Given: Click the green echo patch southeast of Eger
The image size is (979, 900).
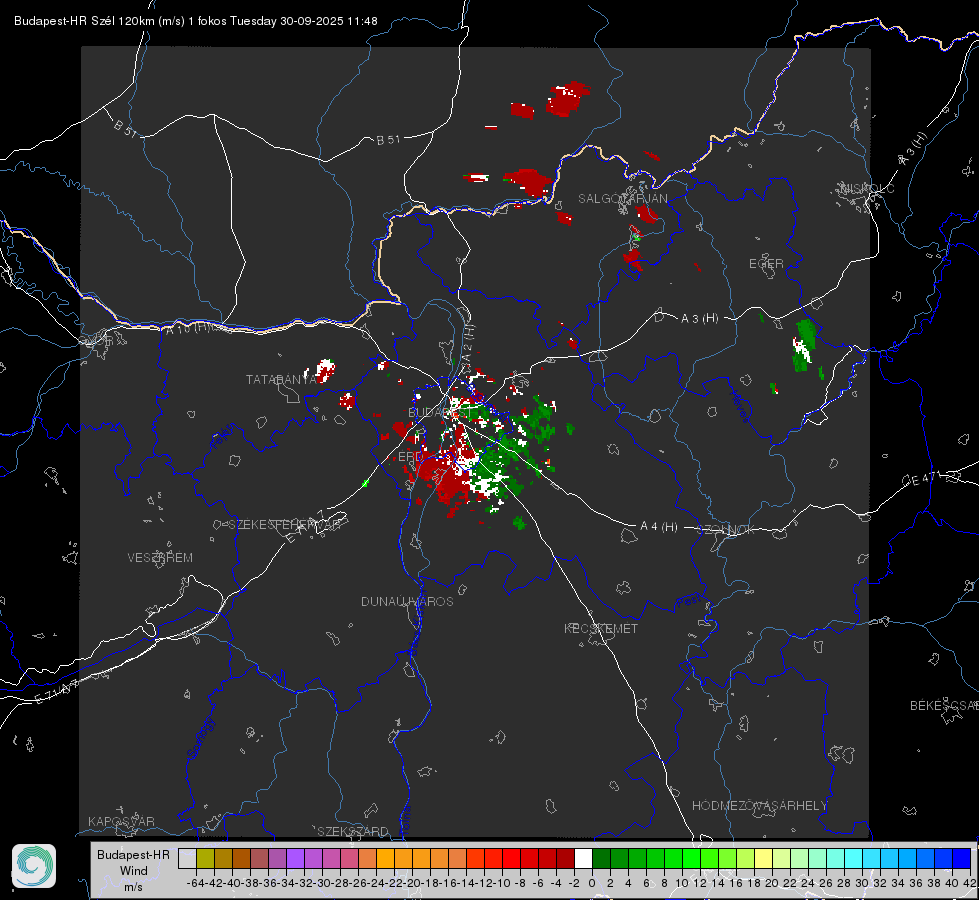Looking at the screenshot, I should coord(804,345).
